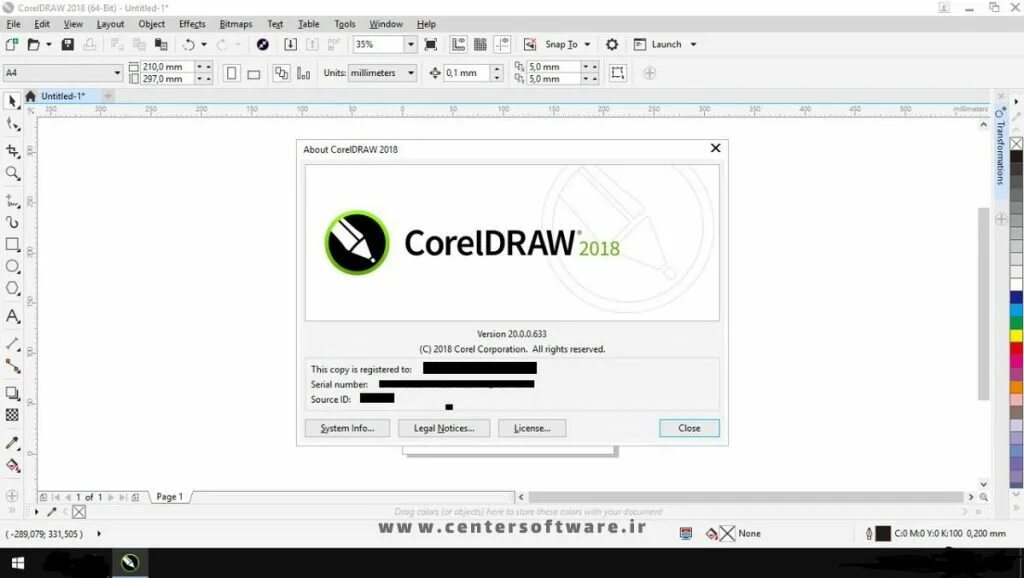Click the Legal Notices... button
Screen dimensions: 1024x578
(x=444, y=428)
